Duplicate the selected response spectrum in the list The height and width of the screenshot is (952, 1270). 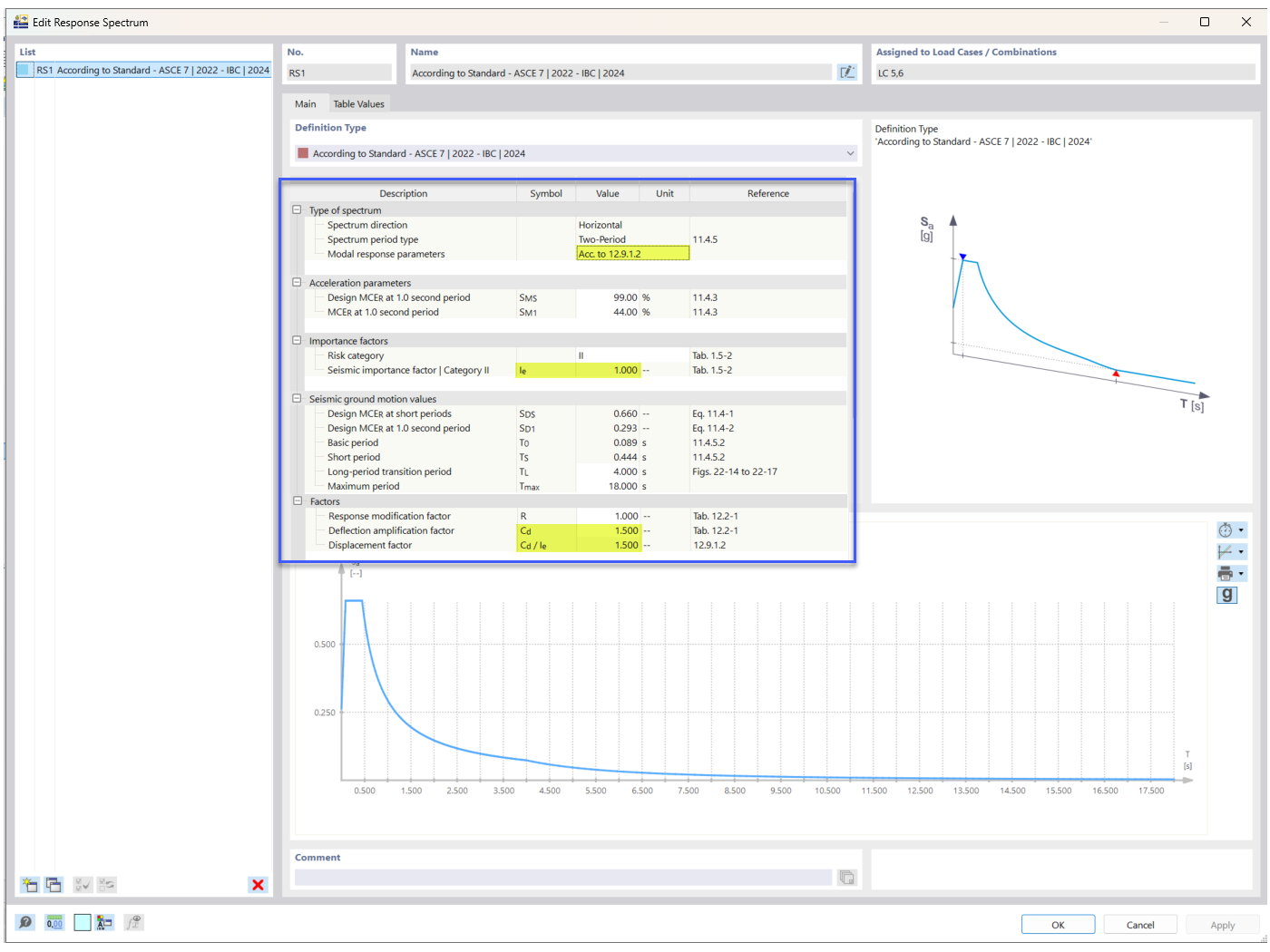(x=54, y=885)
